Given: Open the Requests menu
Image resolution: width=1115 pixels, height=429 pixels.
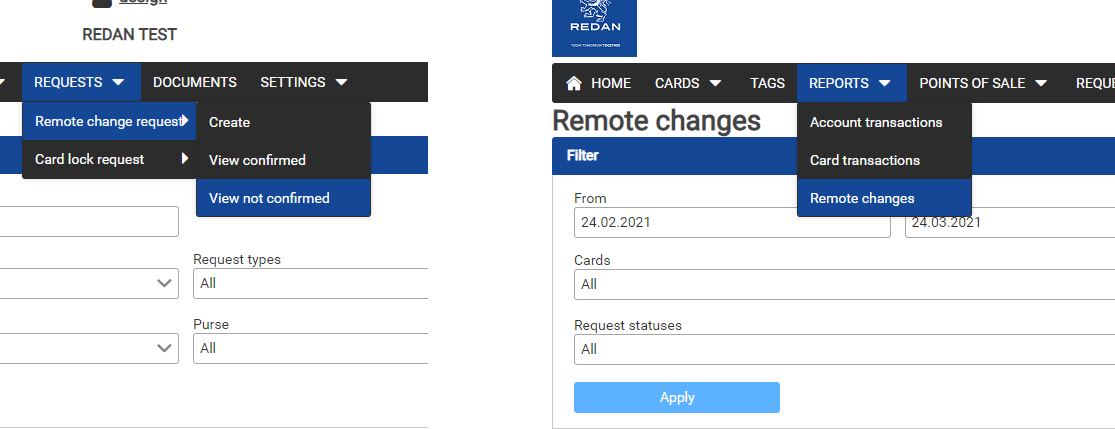Looking at the screenshot, I should click(x=80, y=82).
